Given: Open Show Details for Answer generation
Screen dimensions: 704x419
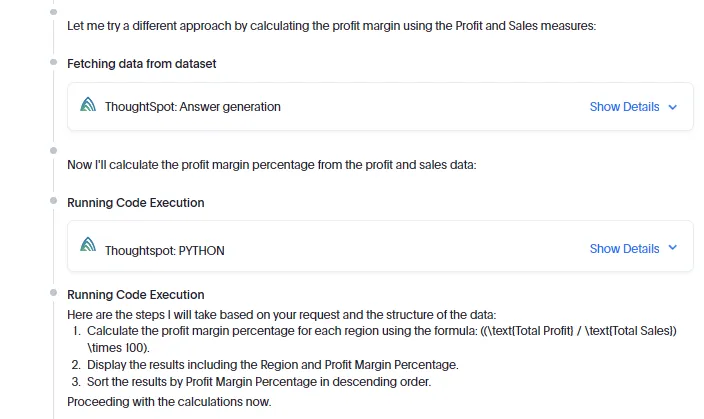Looking at the screenshot, I should point(624,107).
